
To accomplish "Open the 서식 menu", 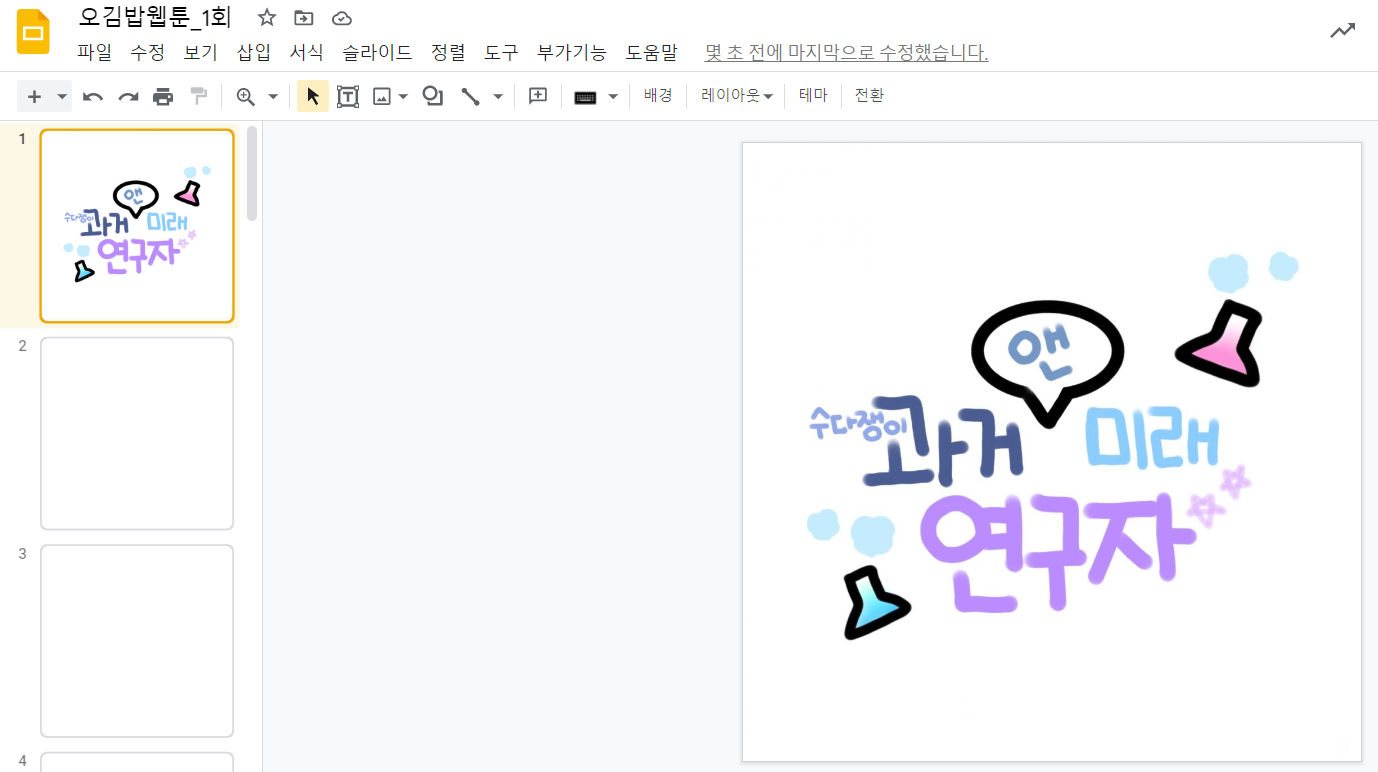I will [306, 52].
